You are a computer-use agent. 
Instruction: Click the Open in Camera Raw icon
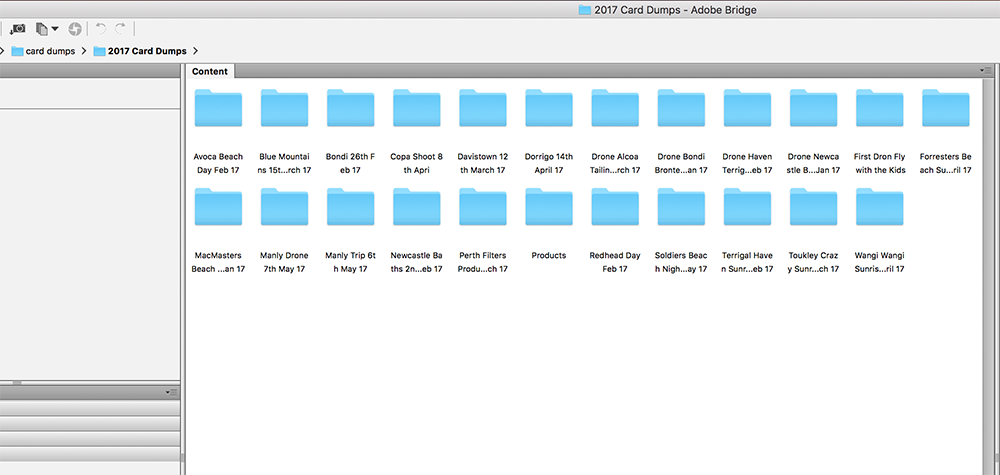pos(75,29)
